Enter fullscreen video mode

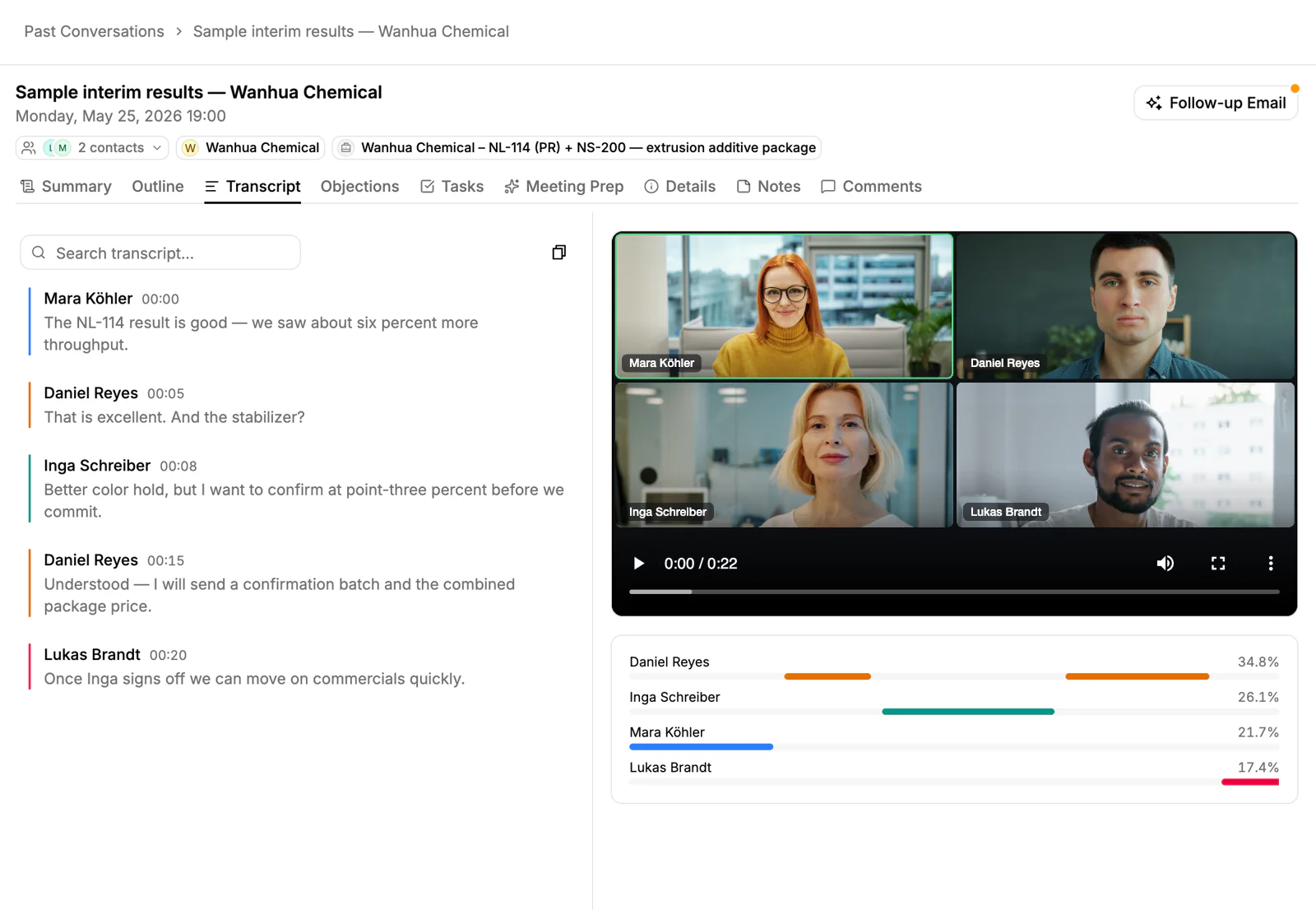point(1218,564)
